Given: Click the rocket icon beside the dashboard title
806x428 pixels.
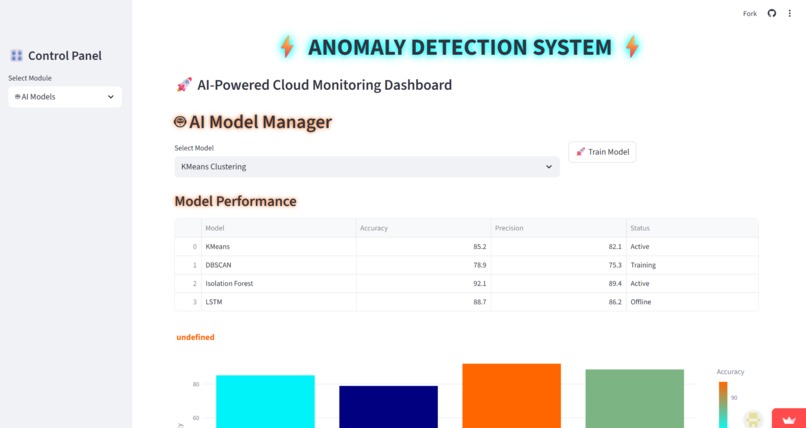Looking at the screenshot, I should pos(184,85).
